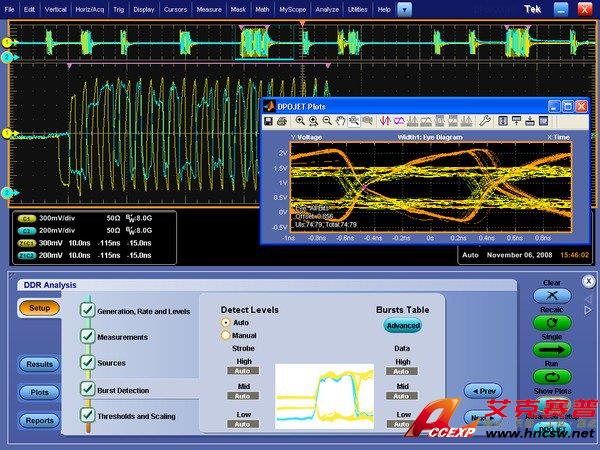Image resolution: width=600 pixels, height=450 pixels.
Task: Open the dropdown arrow next to Help menu
Action: tap(403, 8)
